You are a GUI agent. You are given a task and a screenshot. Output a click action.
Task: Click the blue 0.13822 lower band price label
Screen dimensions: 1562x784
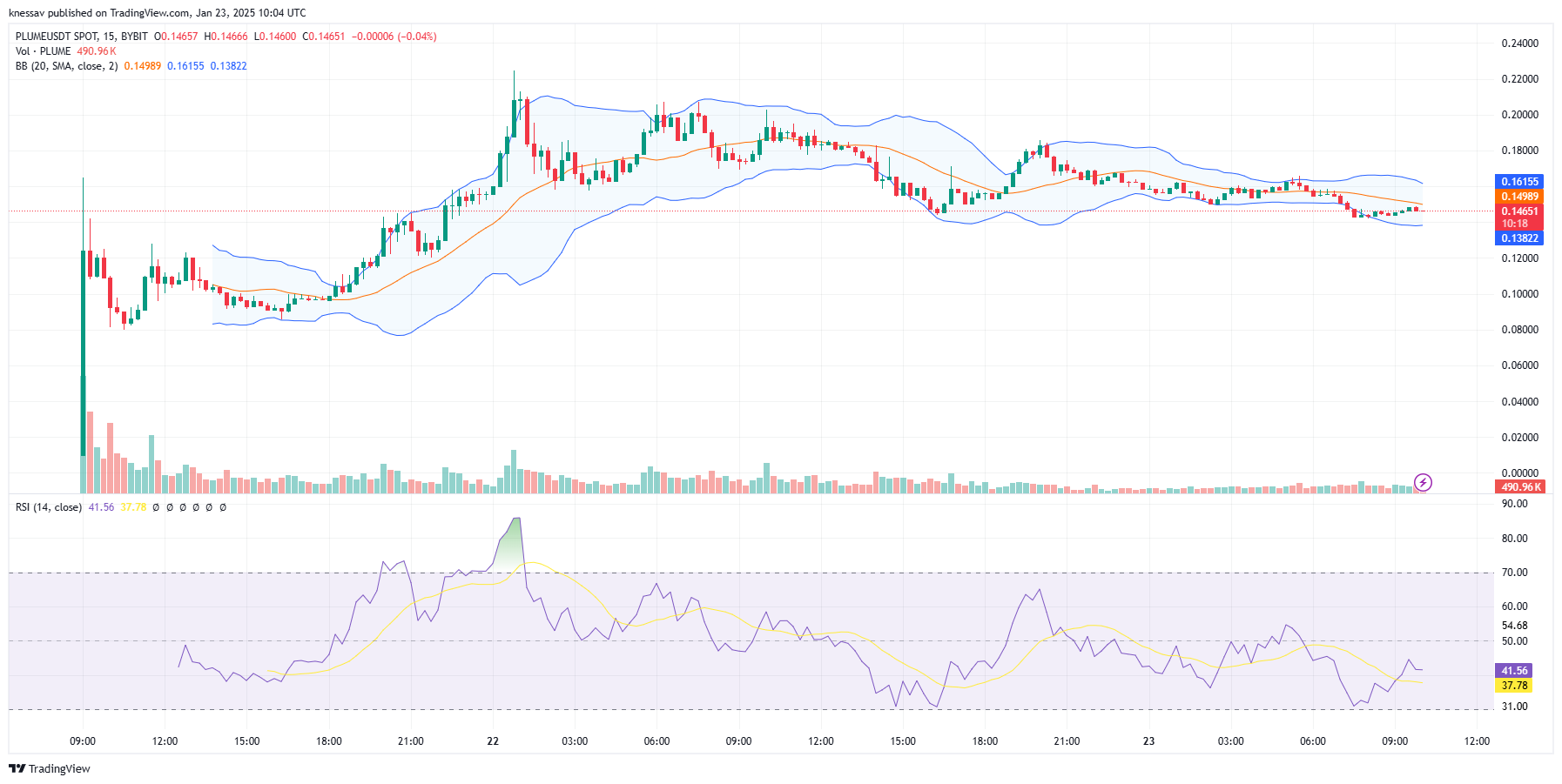coord(1519,238)
